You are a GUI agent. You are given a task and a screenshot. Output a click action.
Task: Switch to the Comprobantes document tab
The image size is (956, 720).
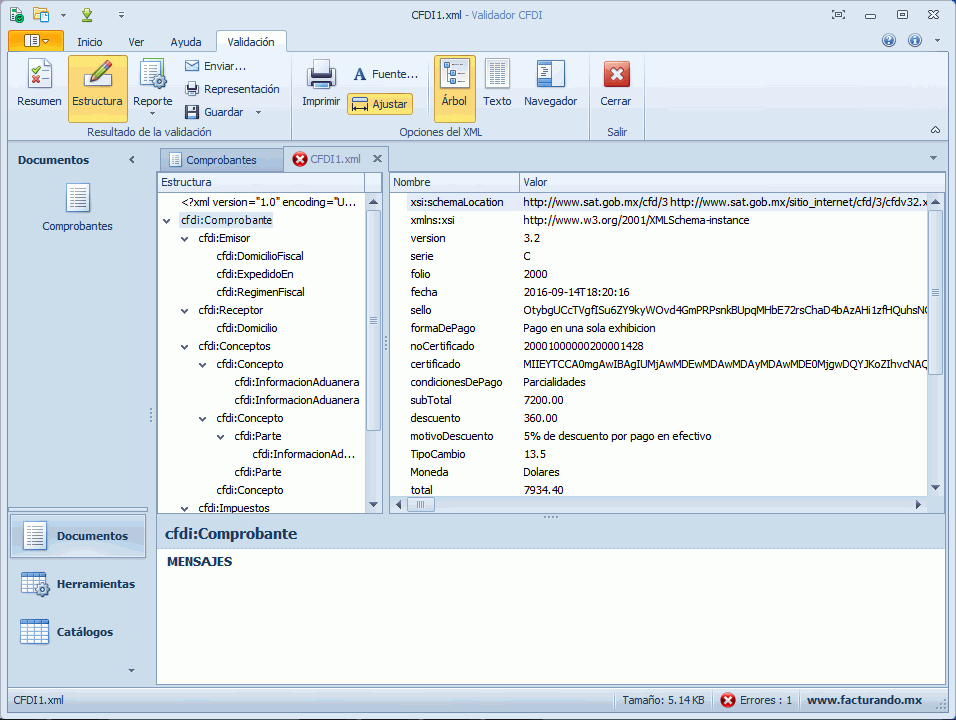221,160
